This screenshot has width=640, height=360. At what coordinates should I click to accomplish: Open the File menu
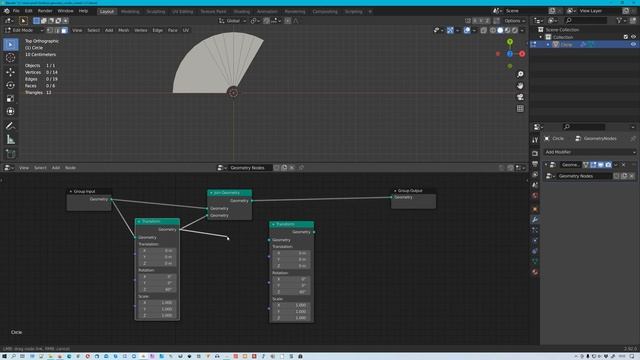coord(16,11)
